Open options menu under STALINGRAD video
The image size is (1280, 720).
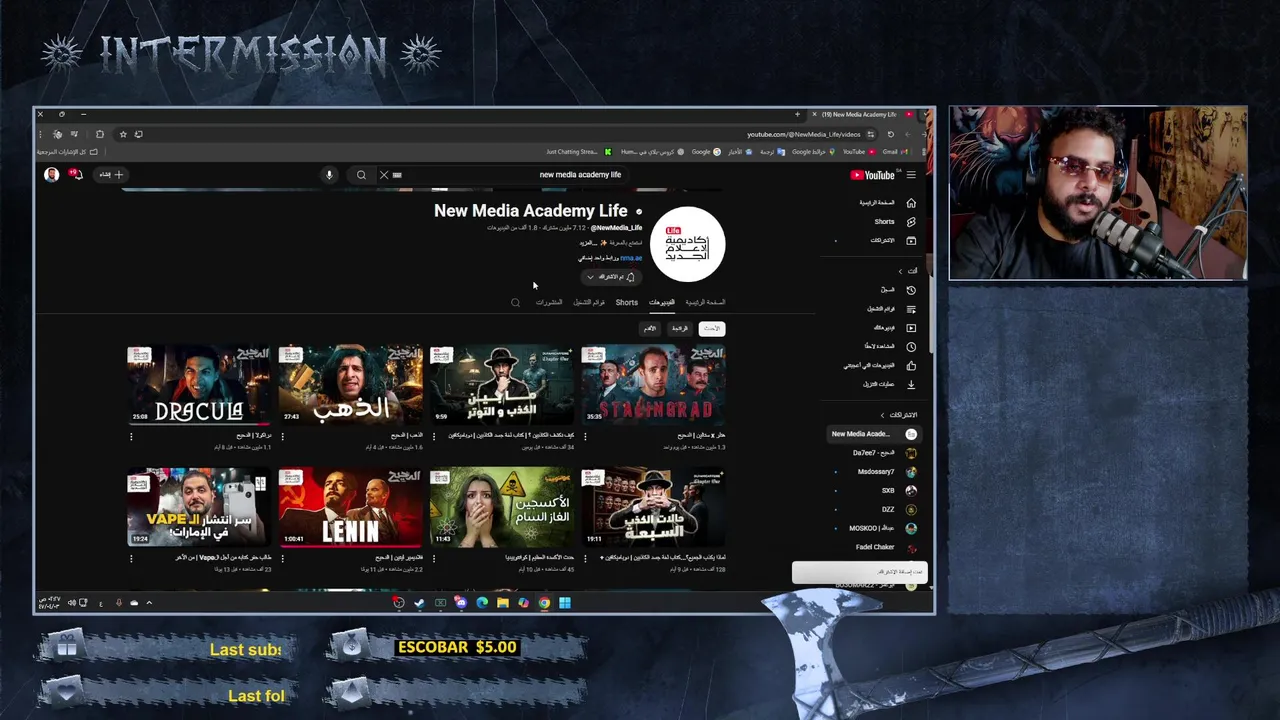pyautogui.click(x=585, y=436)
